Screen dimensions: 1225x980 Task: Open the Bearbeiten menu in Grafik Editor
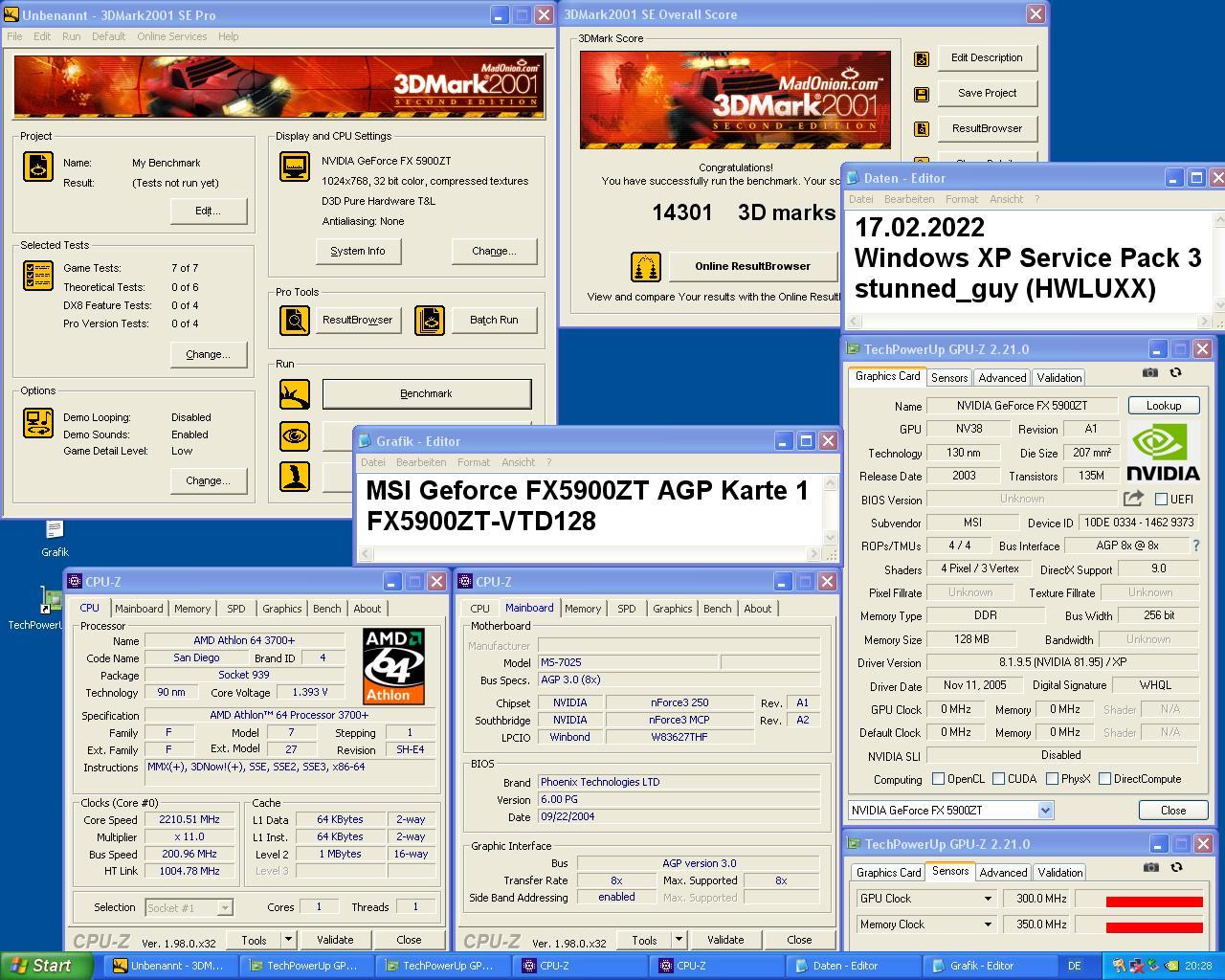[421, 462]
